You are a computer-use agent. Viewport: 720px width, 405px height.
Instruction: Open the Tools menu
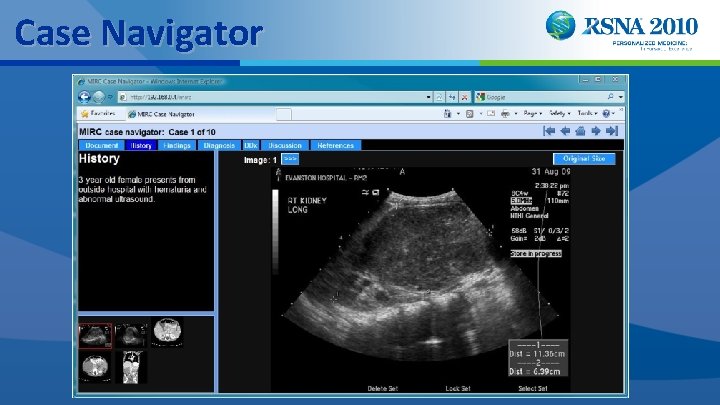(x=587, y=113)
